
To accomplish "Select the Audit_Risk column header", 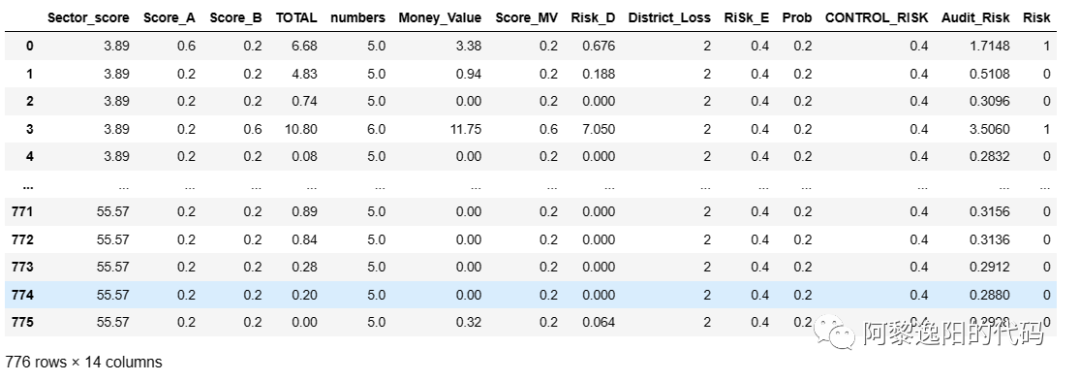I will [976, 18].
